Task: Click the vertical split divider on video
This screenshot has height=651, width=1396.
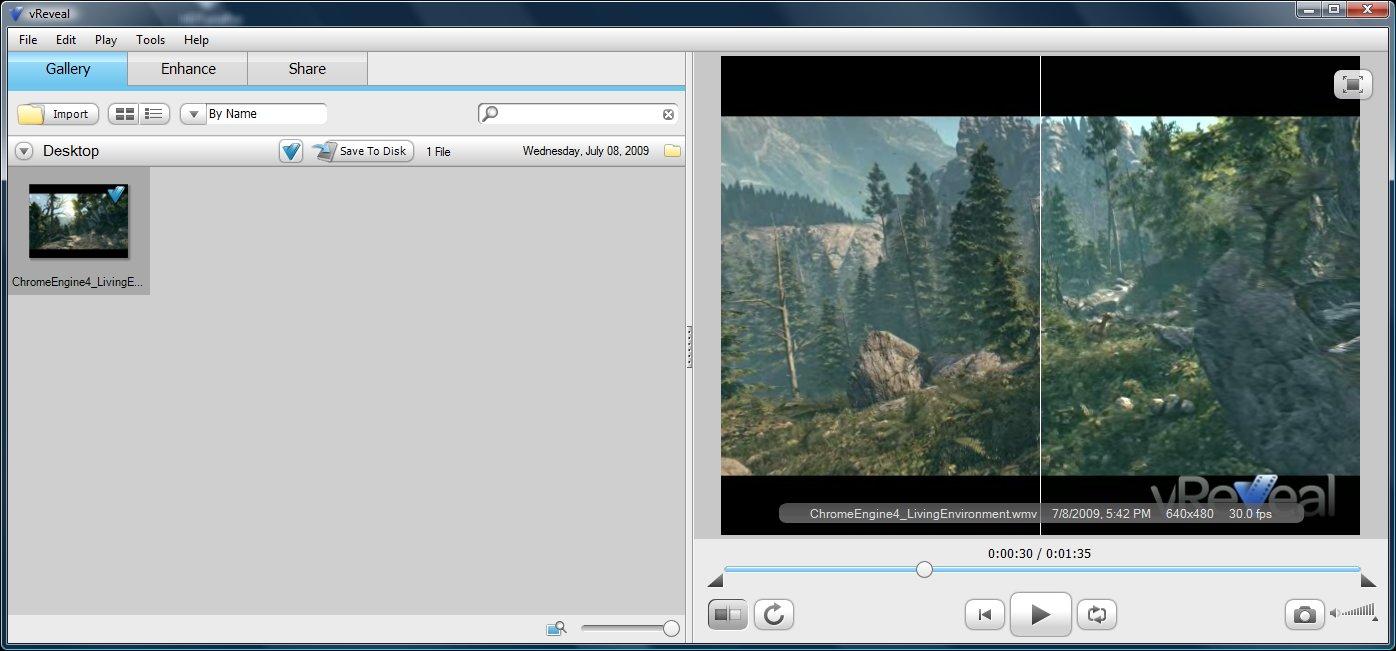Action: coord(1040,295)
